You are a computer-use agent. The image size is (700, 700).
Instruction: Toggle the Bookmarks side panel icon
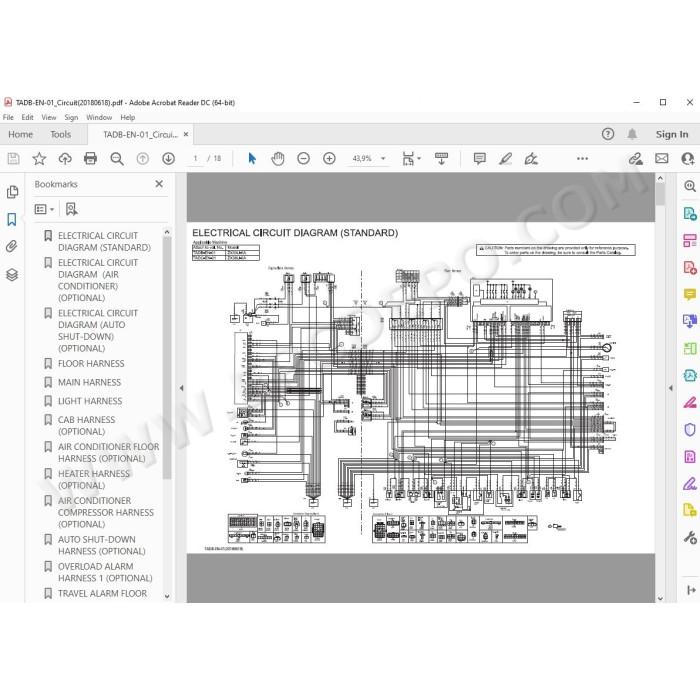pyautogui.click(x=12, y=219)
